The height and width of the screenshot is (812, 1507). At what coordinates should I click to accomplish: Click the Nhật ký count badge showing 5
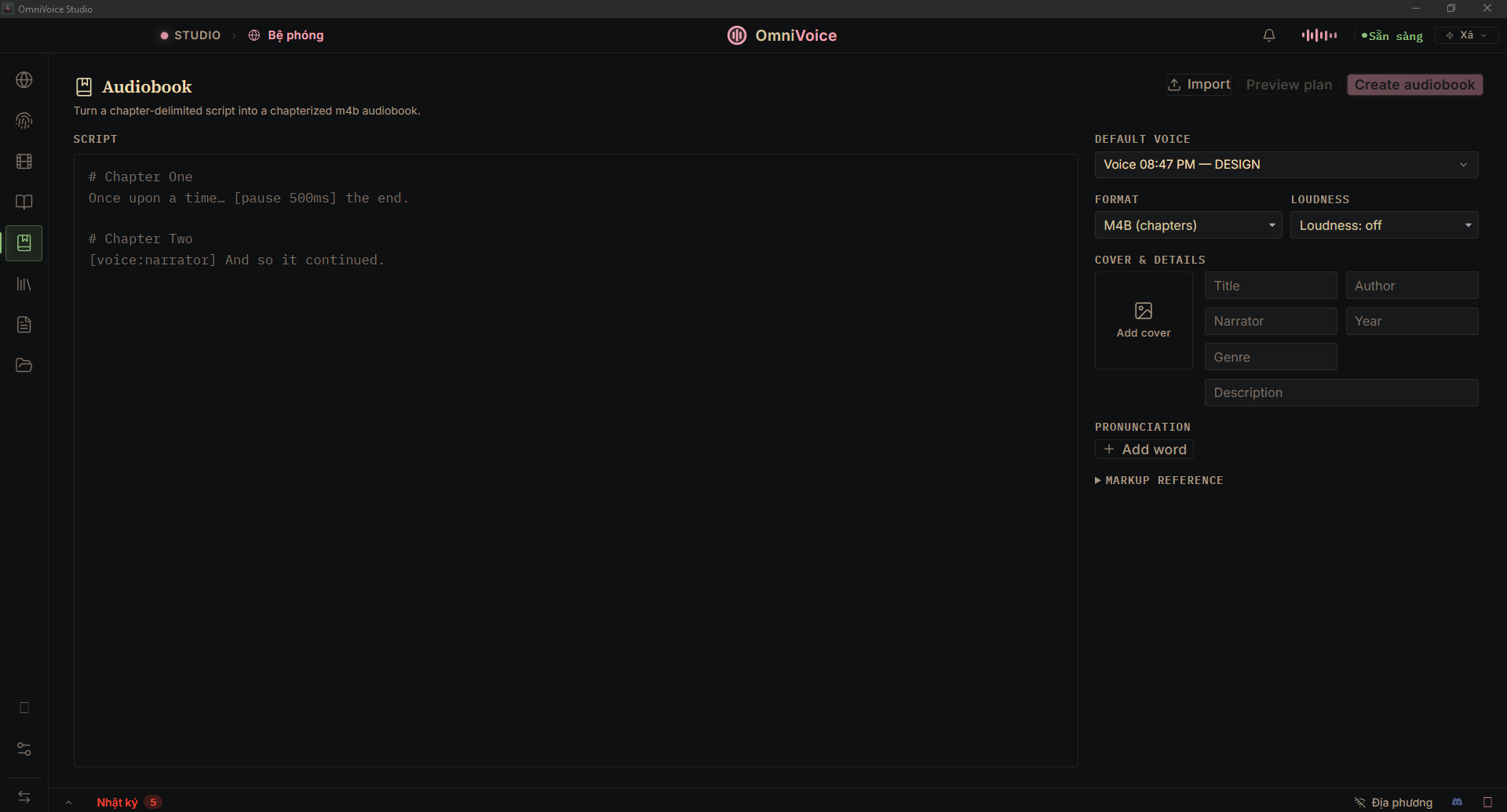tap(153, 802)
